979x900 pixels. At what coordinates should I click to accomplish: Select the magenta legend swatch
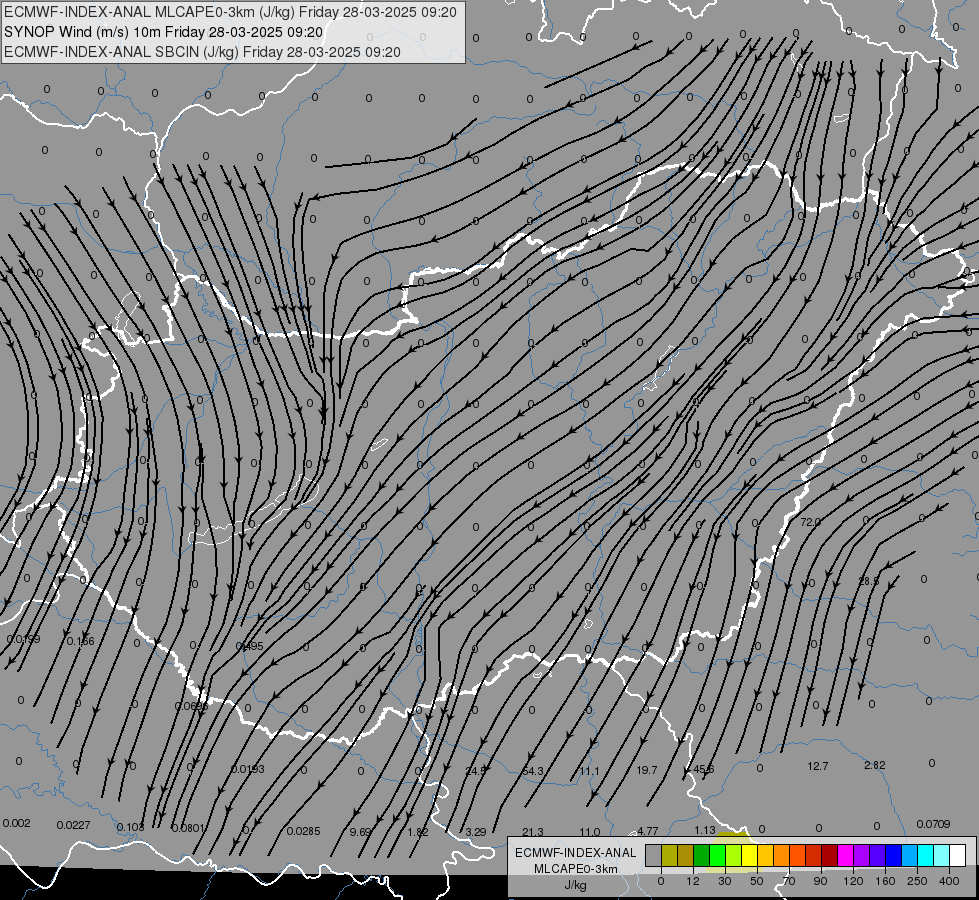[x=845, y=856]
